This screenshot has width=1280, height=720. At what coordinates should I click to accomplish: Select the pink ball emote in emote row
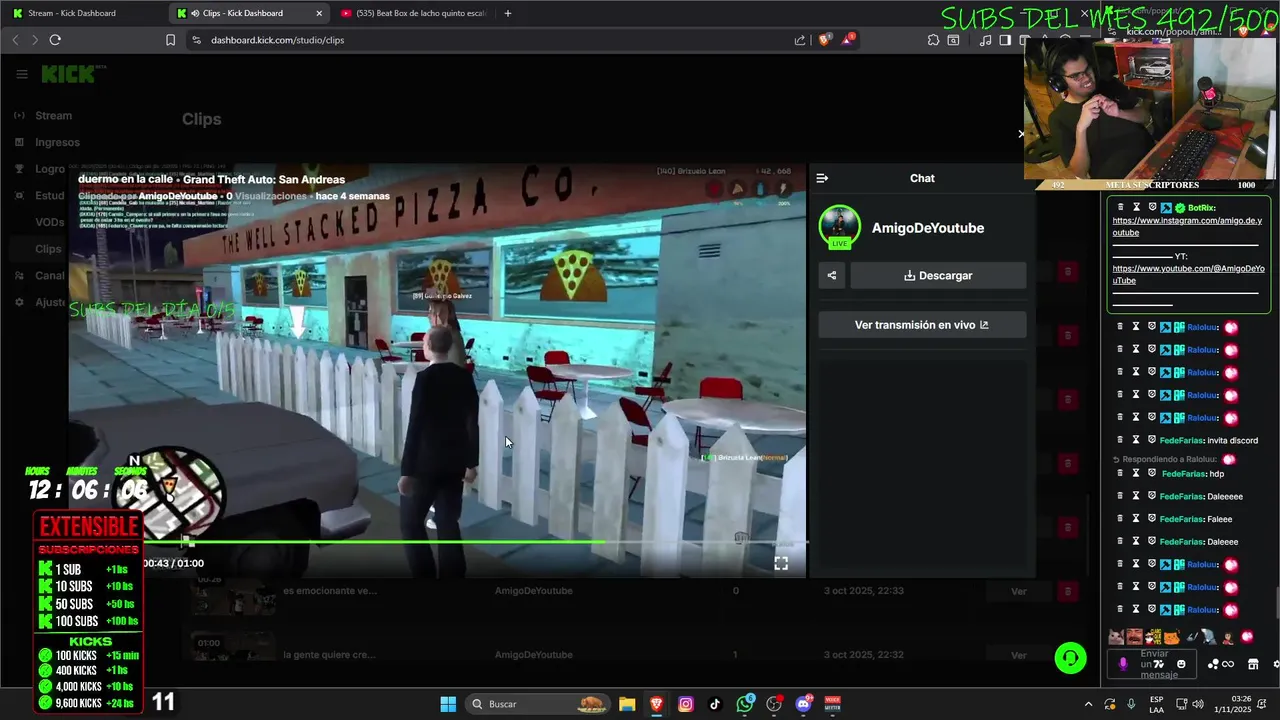1247,636
